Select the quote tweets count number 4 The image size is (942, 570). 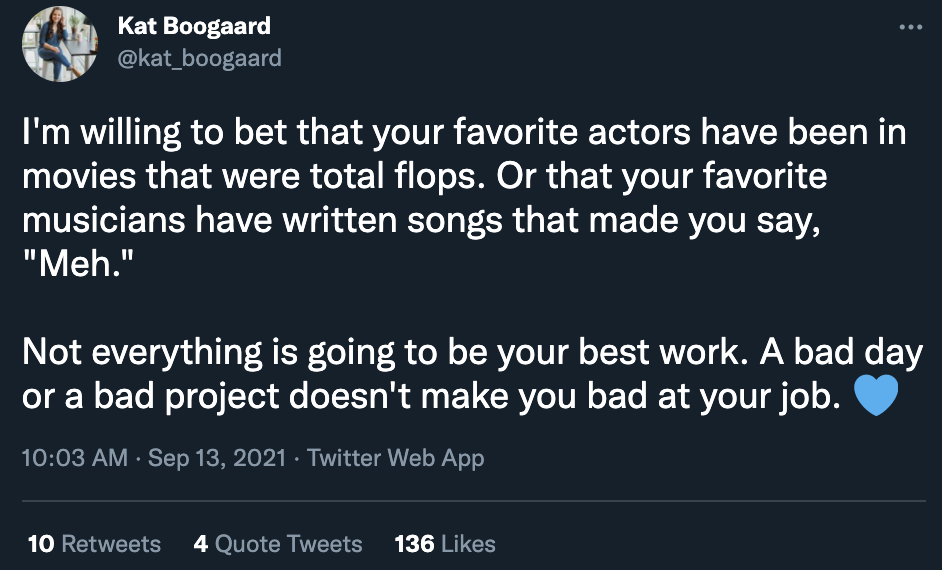pyautogui.click(x=201, y=544)
